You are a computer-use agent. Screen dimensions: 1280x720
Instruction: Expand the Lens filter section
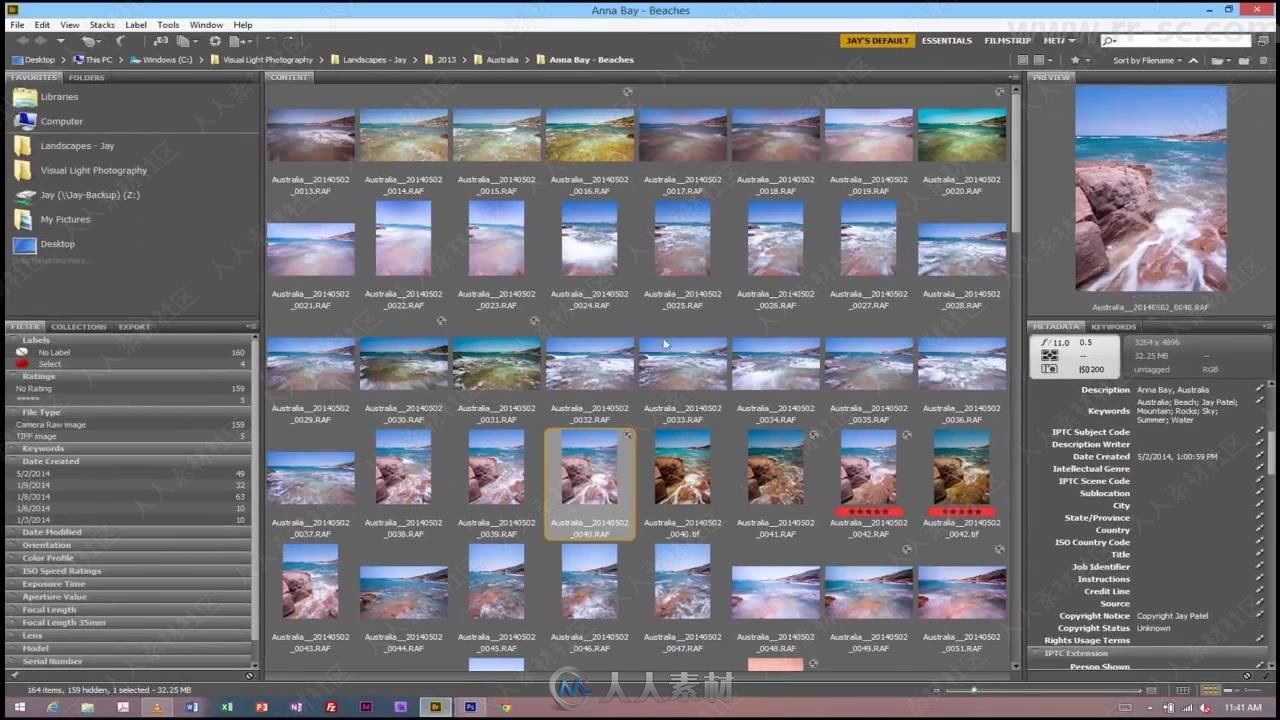(128, 635)
